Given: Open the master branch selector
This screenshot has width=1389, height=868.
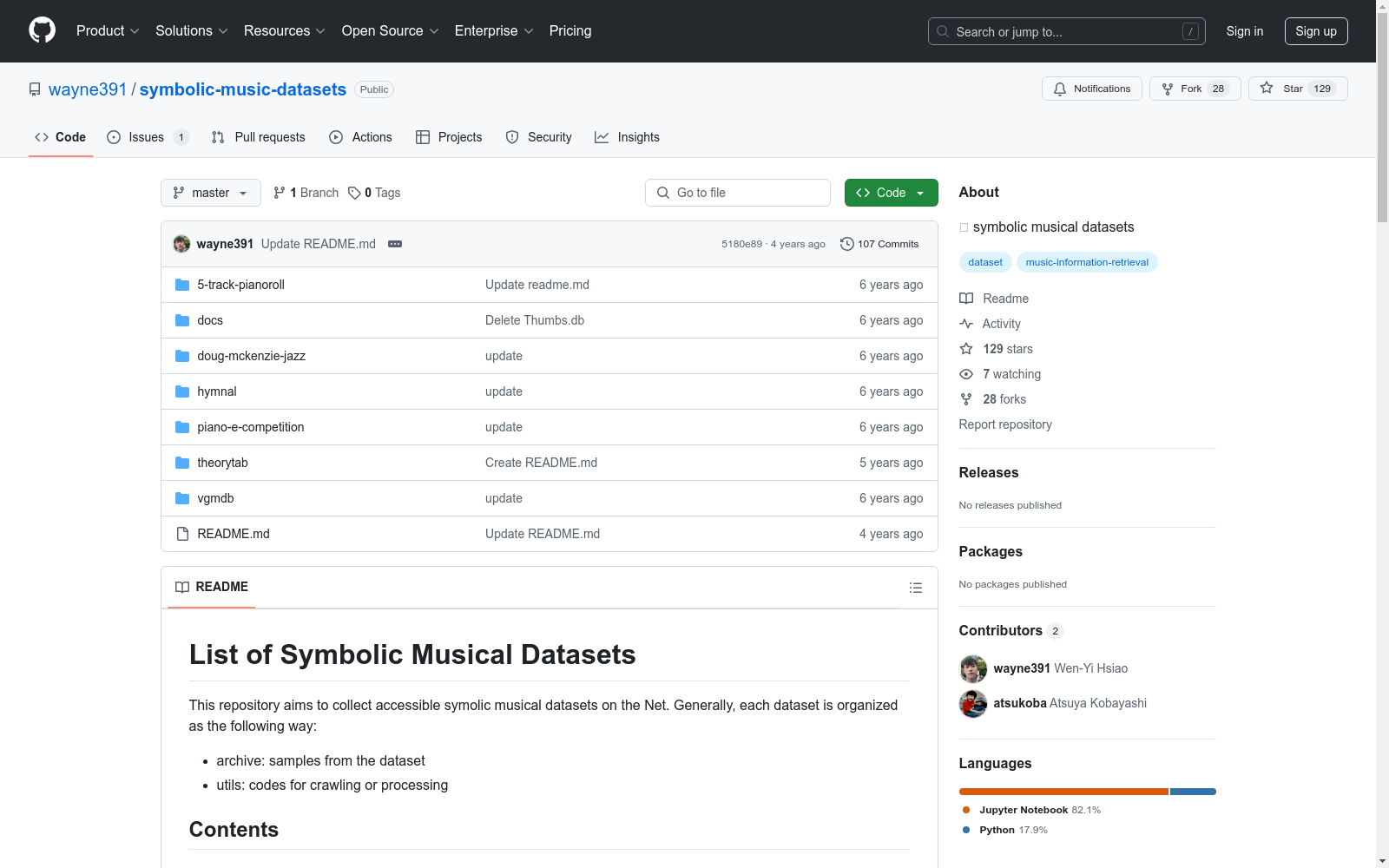Looking at the screenshot, I should click(211, 193).
